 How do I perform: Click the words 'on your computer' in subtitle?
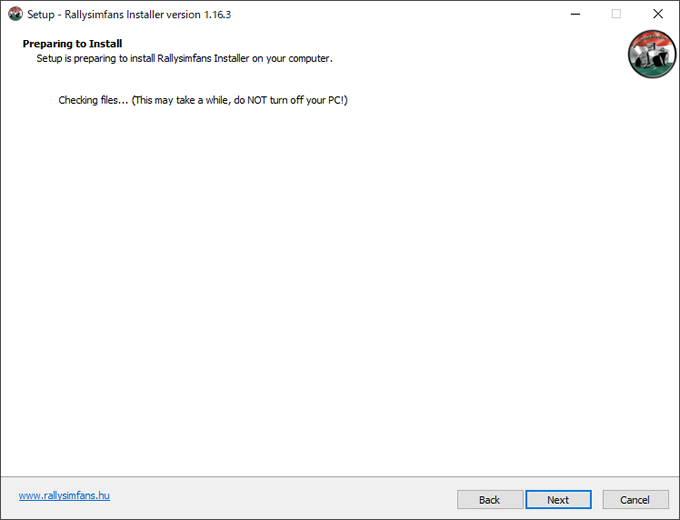click(292, 59)
